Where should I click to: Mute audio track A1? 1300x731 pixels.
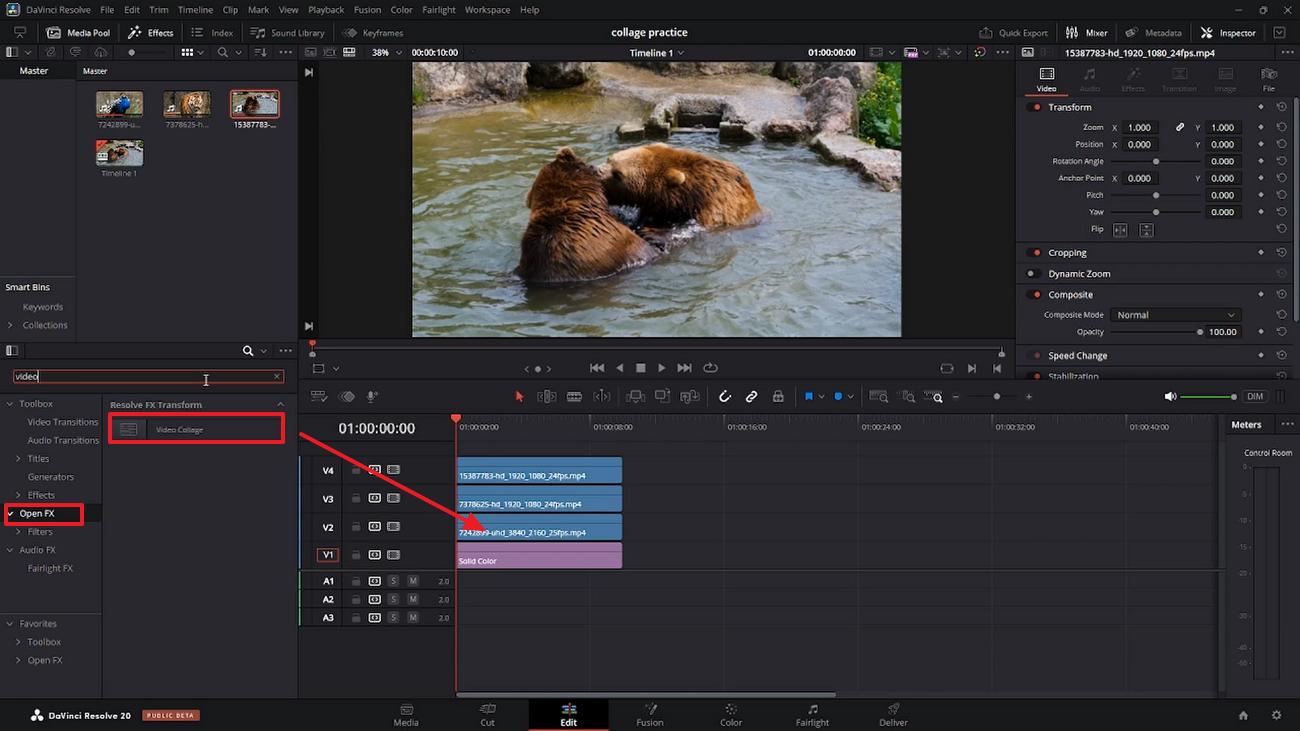412,581
